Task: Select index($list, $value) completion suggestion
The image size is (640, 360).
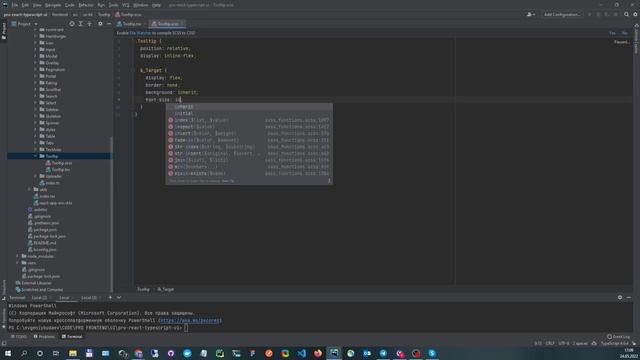Action: pos(249,120)
